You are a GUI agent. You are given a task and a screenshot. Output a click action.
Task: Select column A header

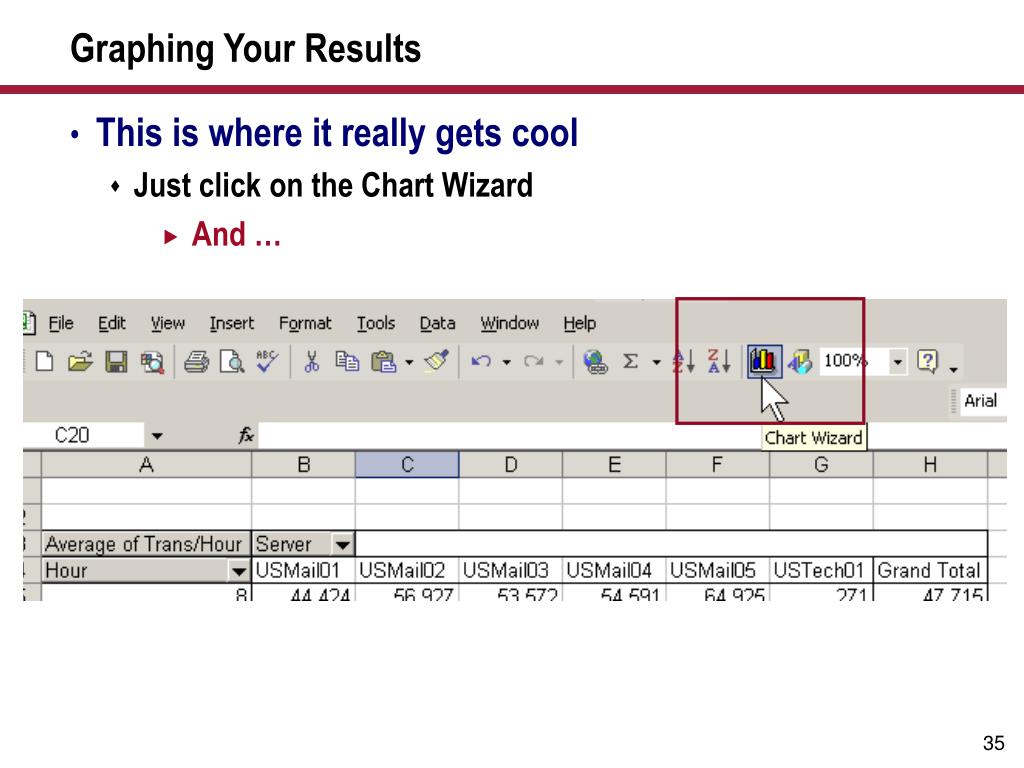146,465
